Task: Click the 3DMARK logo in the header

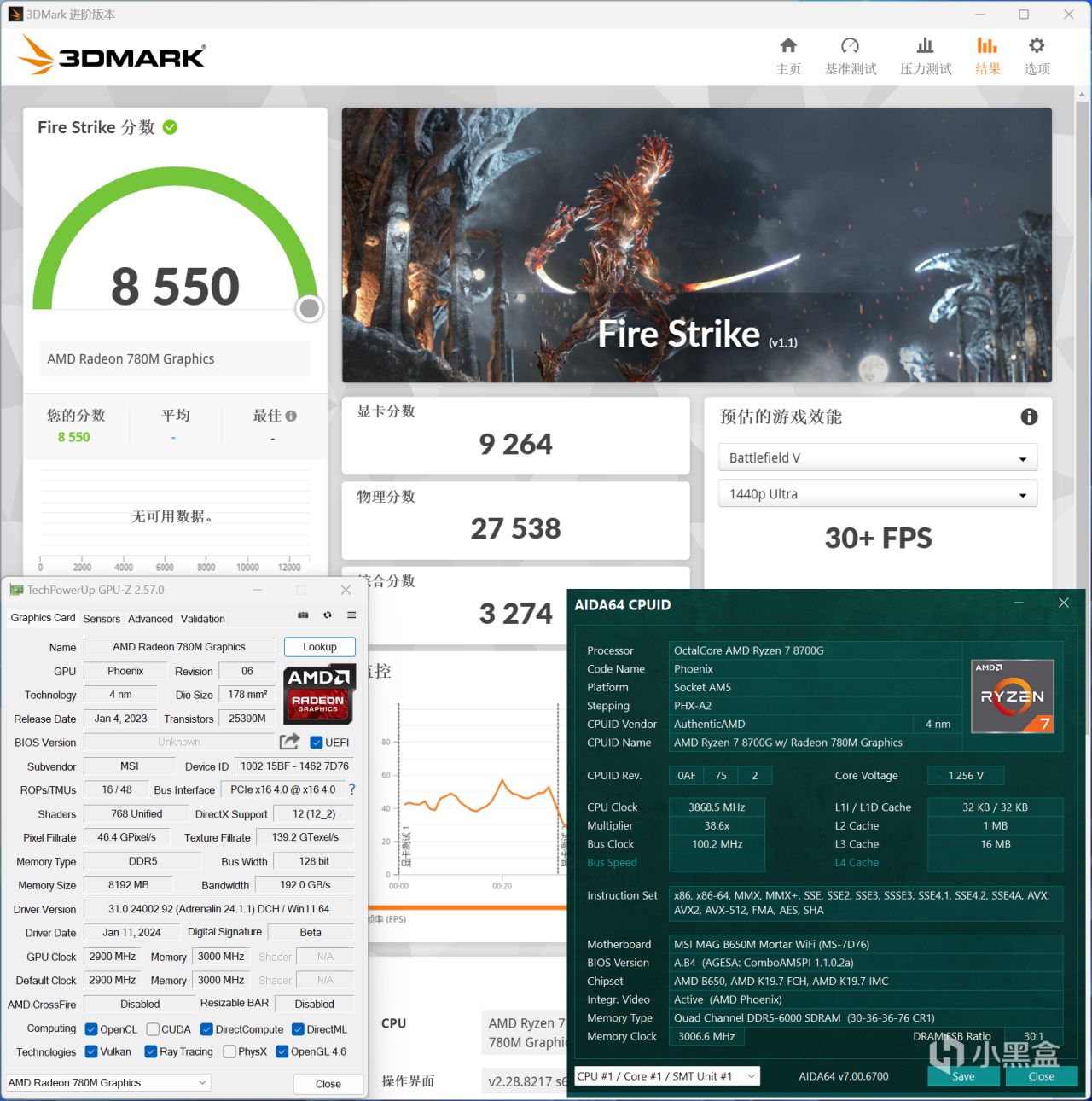Action: (112, 55)
